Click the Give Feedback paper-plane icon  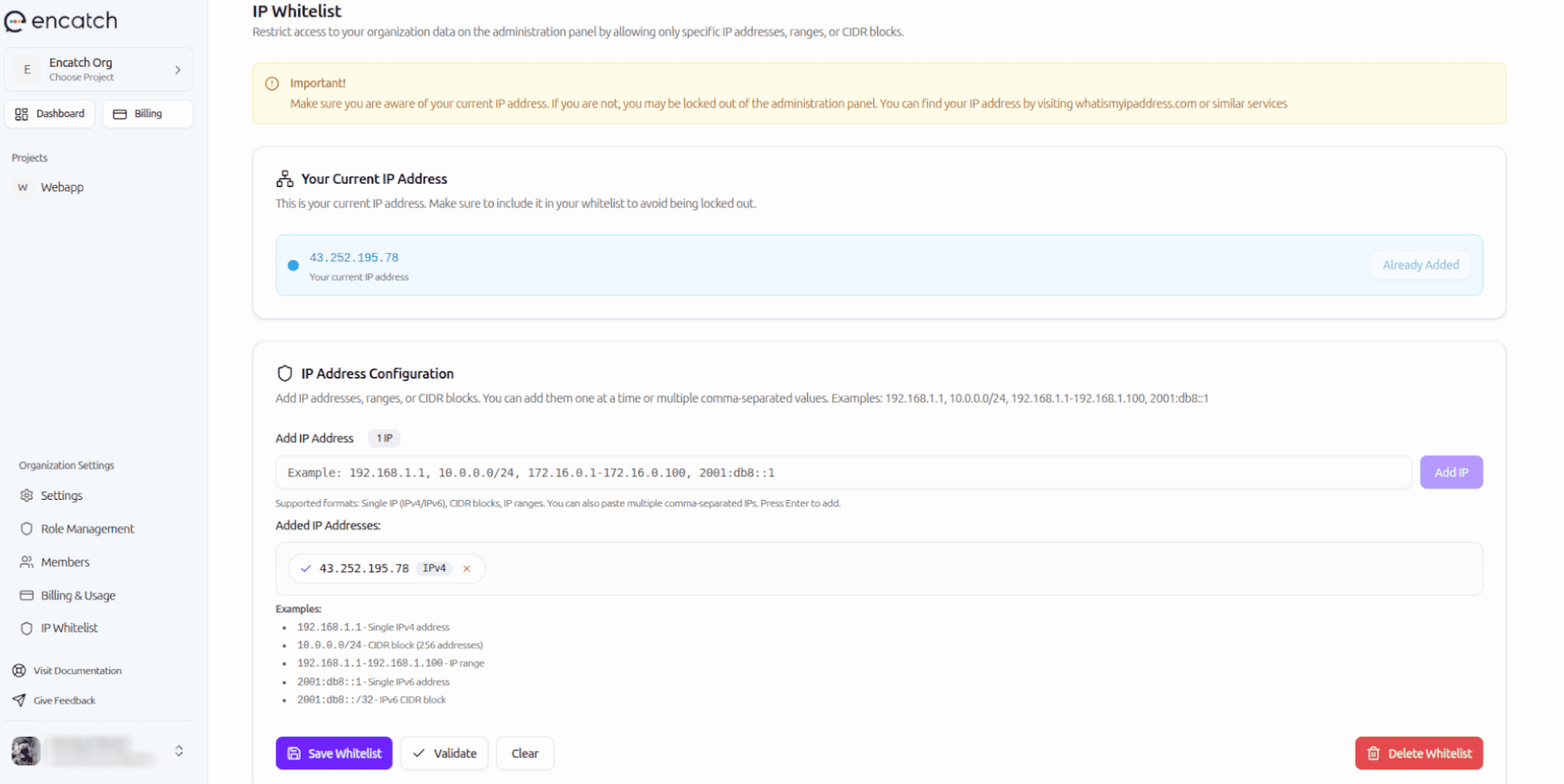pyautogui.click(x=19, y=700)
